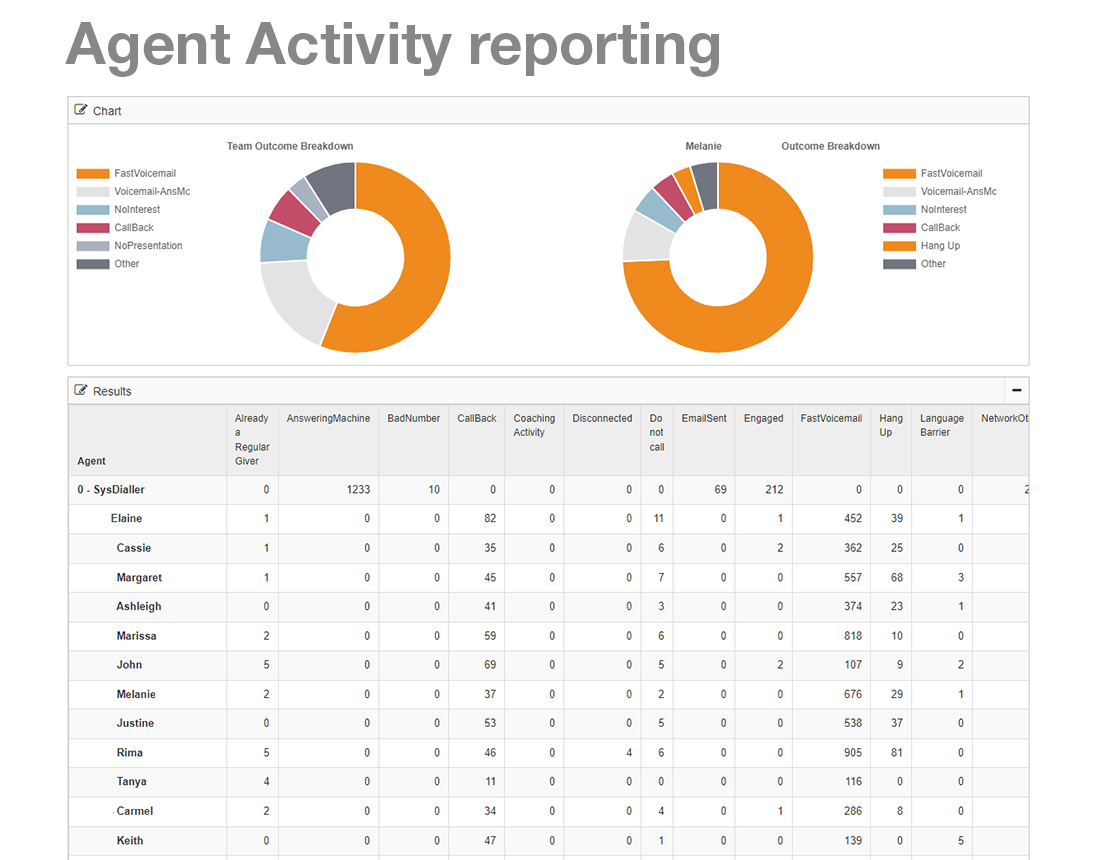Click the Team Outcome Breakdown chart title
Screen dimensions: 1098x860
pos(290,145)
